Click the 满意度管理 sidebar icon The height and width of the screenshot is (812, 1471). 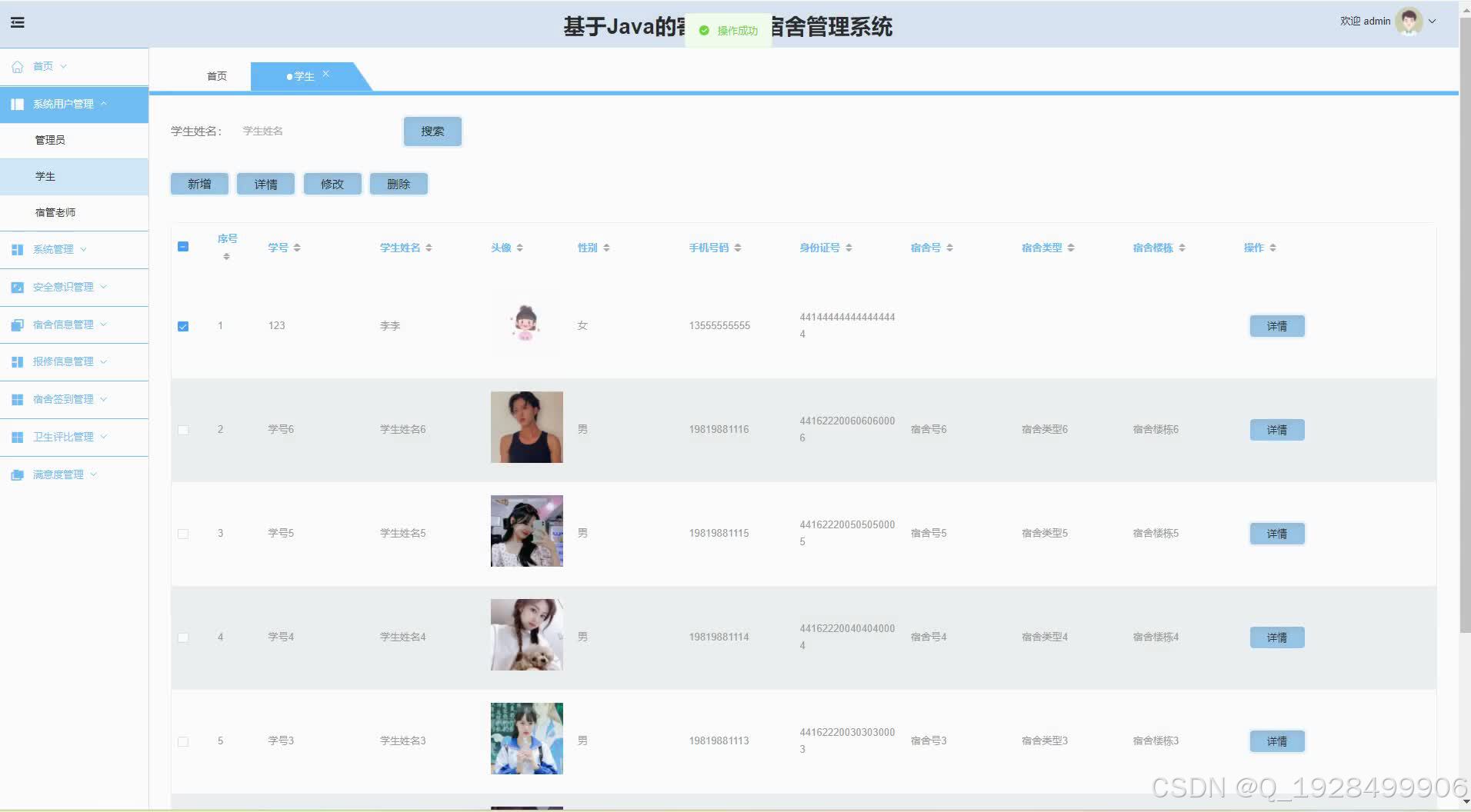pos(17,474)
